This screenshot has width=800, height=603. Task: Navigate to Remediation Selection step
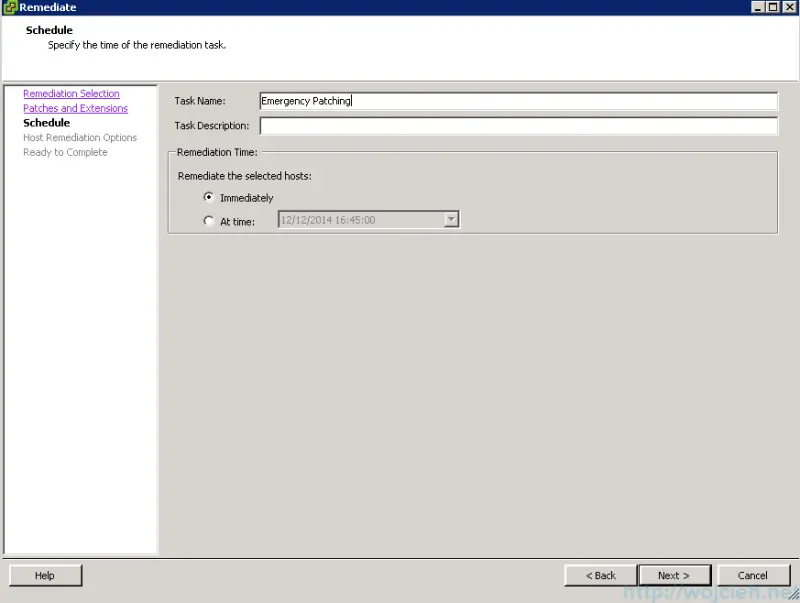click(x=70, y=93)
